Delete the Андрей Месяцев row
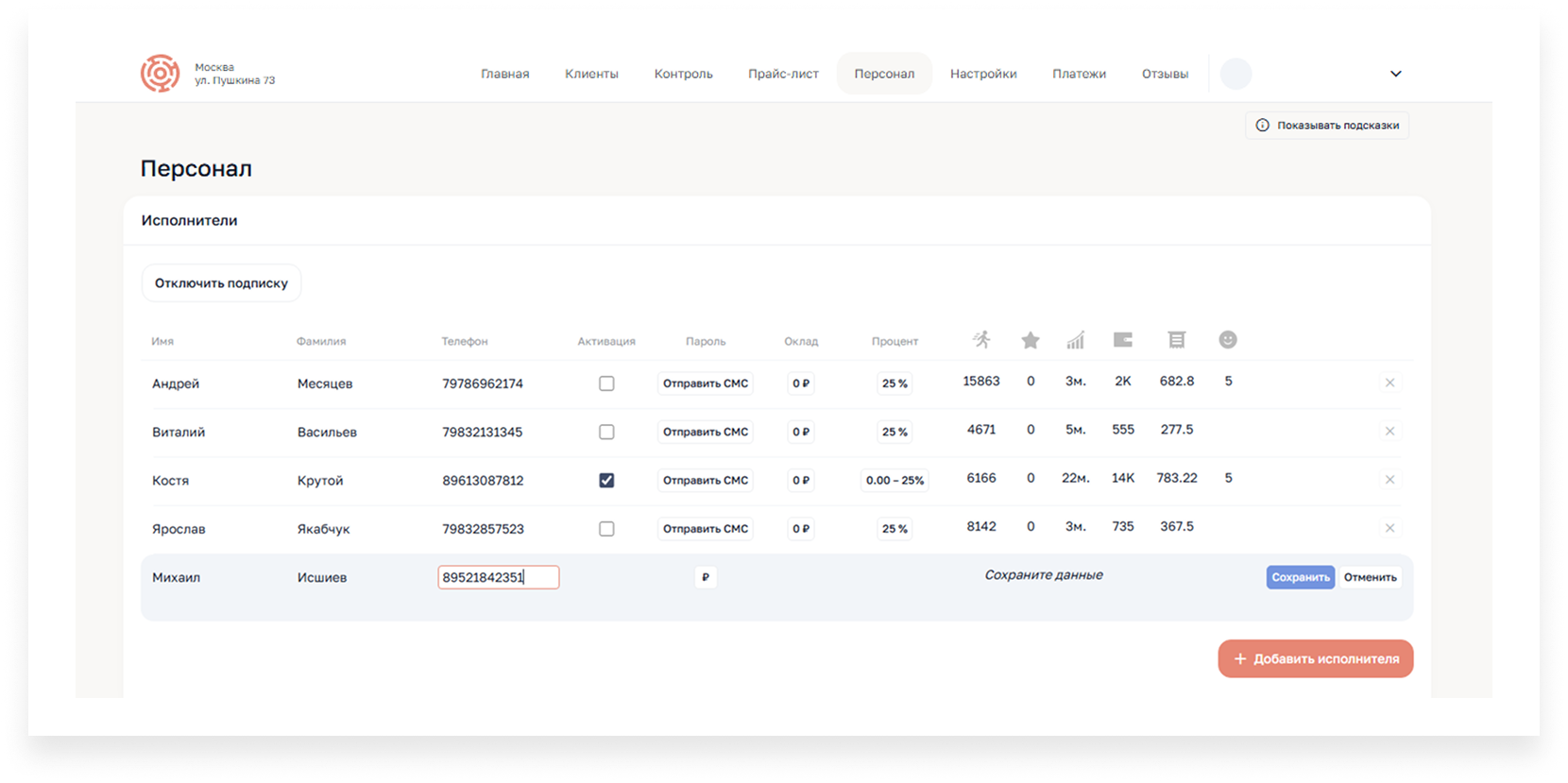Image resolution: width=1568 pixels, height=783 pixels. [x=1389, y=383]
